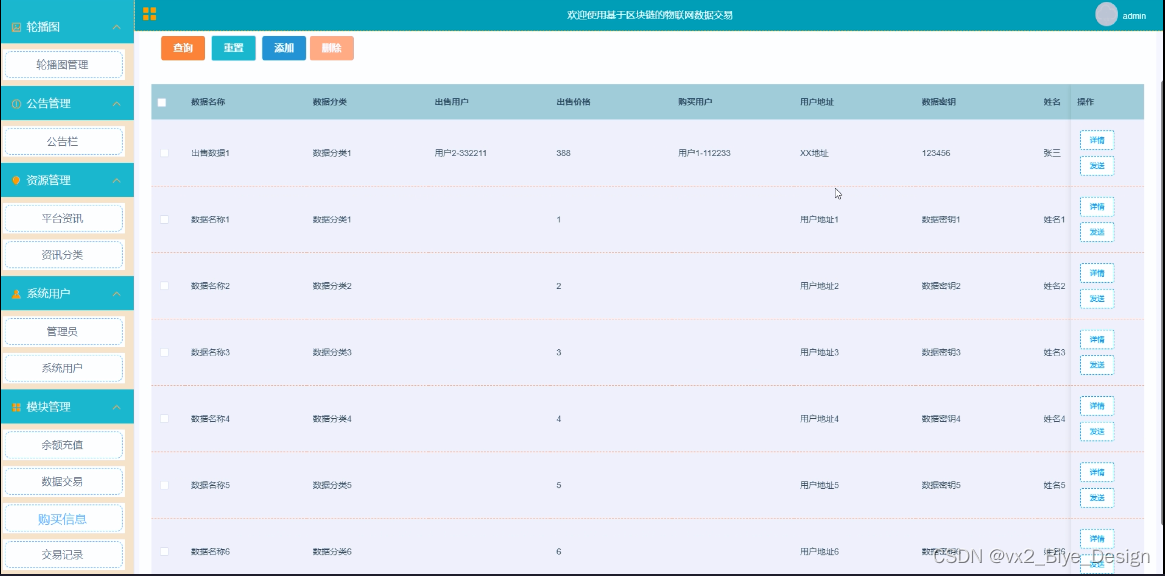Click the blue 添加 button

[284, 48]
